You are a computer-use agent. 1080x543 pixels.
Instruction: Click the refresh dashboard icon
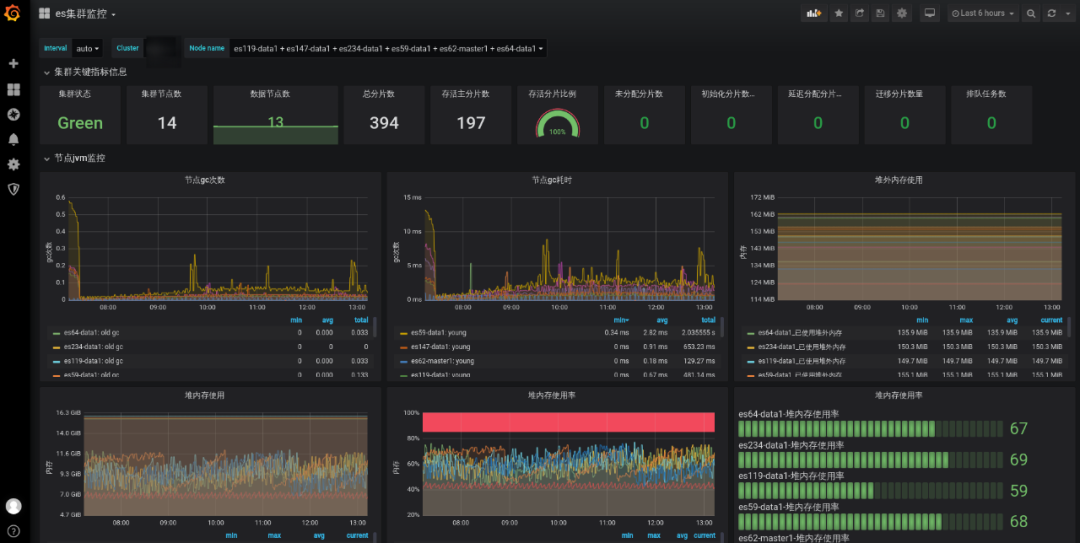coord(1051,14)
